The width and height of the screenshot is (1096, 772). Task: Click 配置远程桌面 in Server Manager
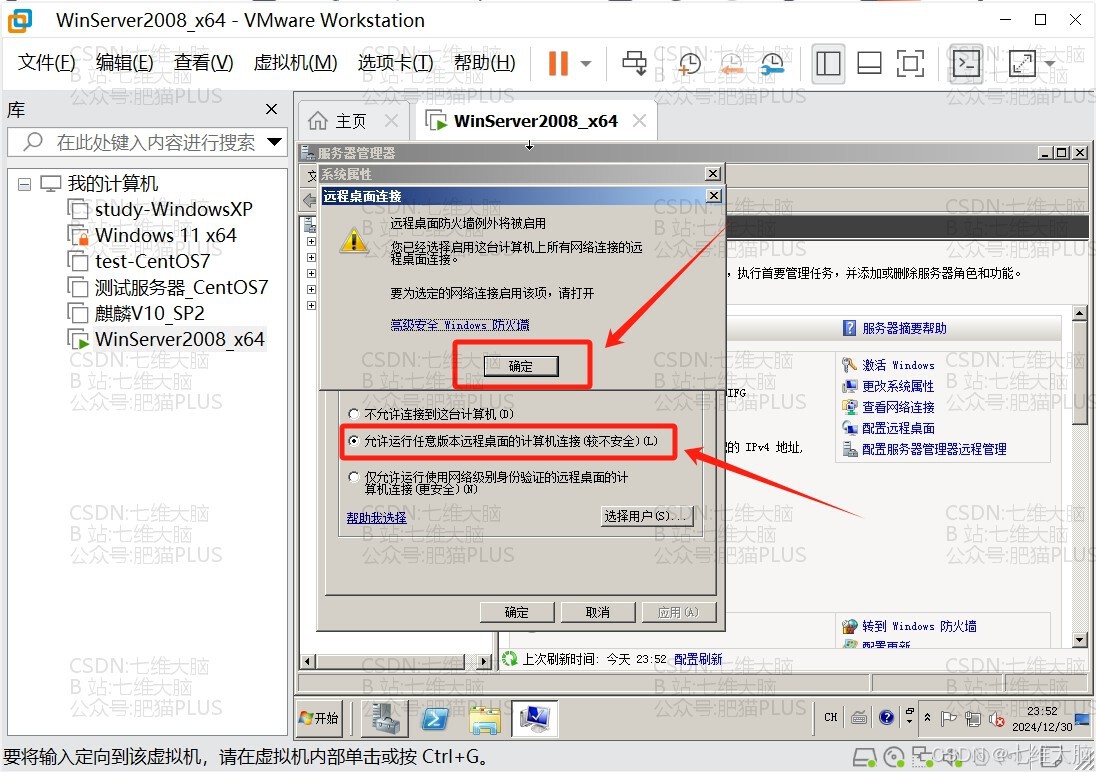pyautogui.click(x=898, y=428)
